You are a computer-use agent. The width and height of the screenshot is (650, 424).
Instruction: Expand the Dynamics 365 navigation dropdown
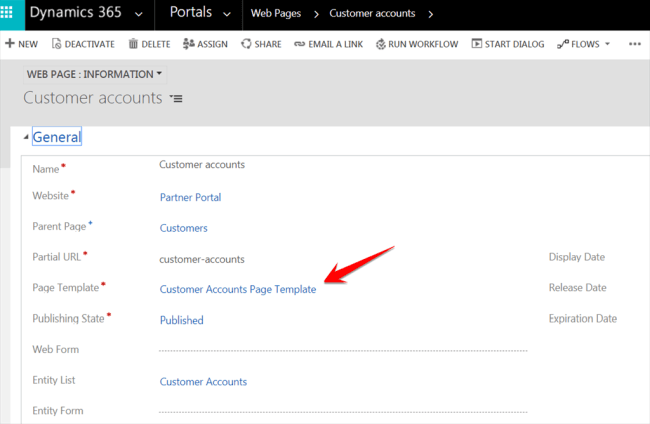pos(139,15)
